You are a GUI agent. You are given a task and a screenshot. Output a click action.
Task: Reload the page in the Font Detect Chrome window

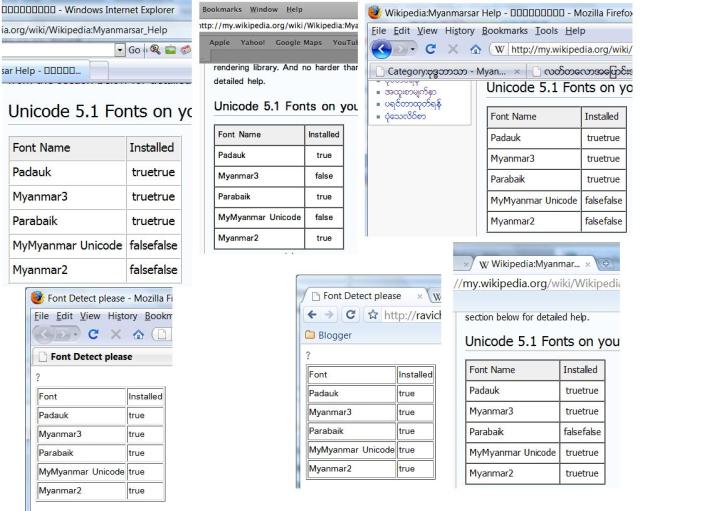[x=351, y=315]
